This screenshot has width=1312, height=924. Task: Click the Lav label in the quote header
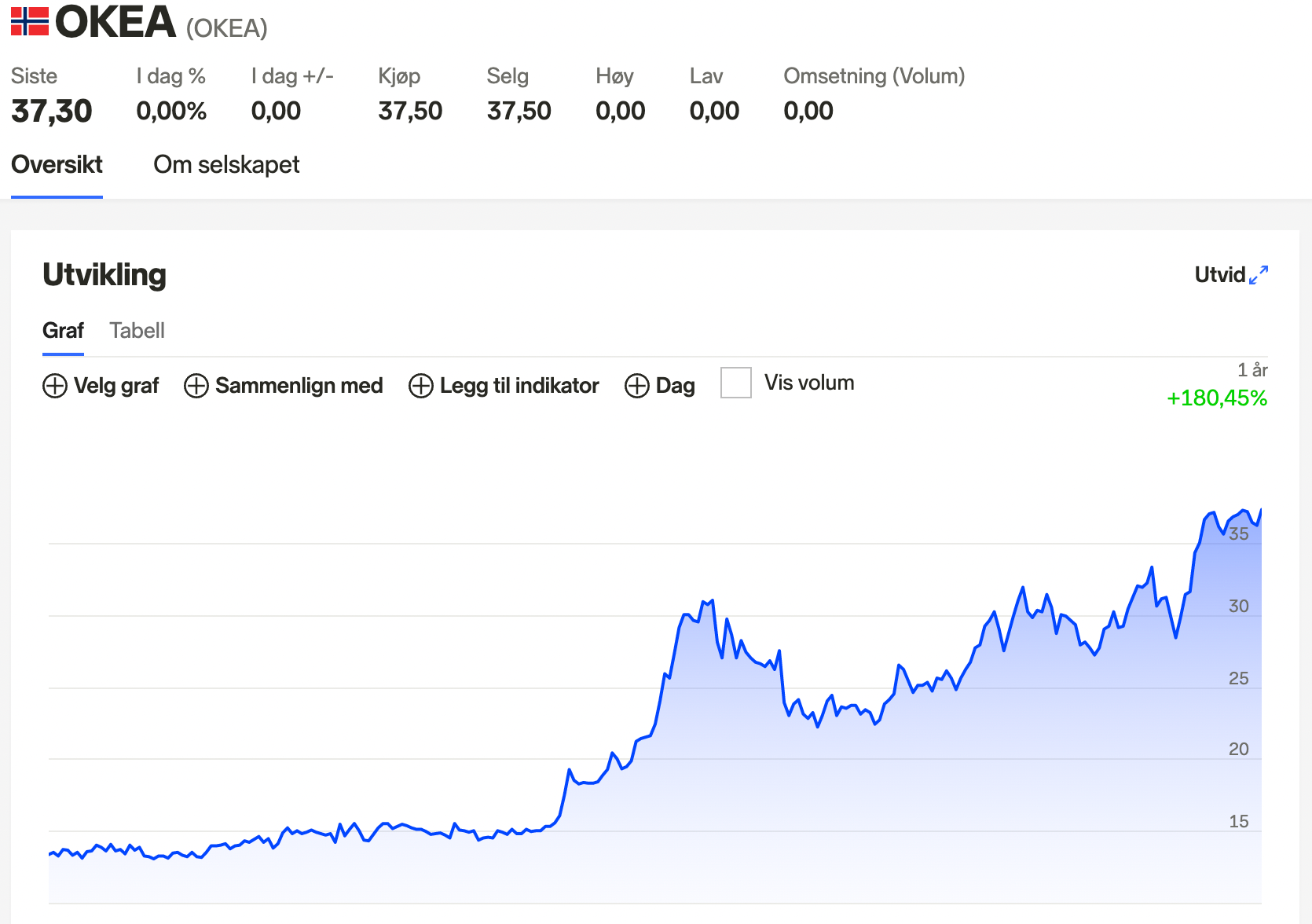(706, 76)
